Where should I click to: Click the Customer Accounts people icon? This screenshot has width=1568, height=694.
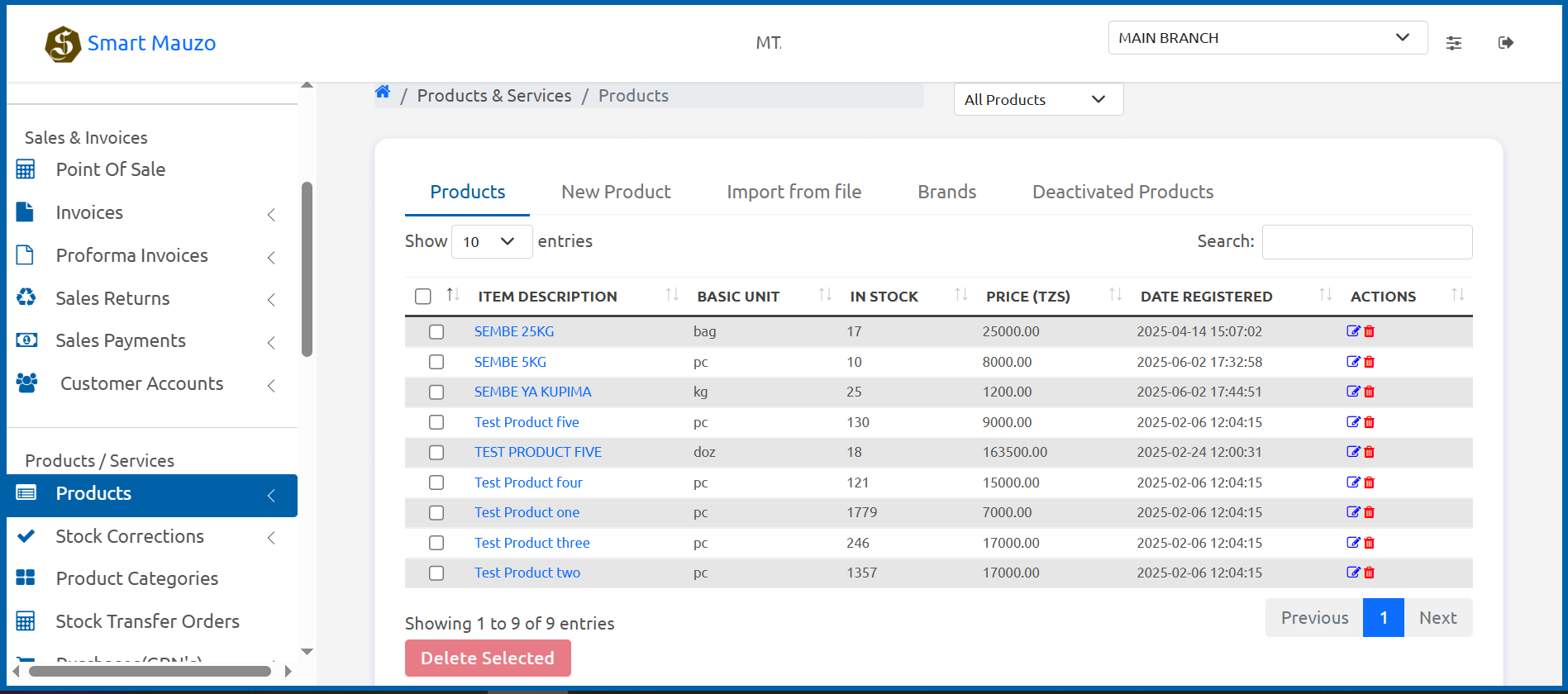[27, 383]
